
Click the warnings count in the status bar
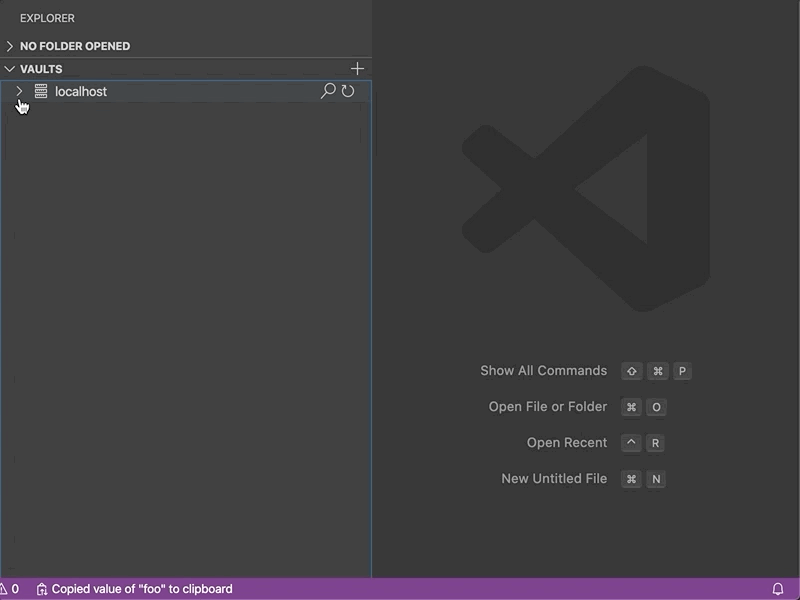pos(9,589)
